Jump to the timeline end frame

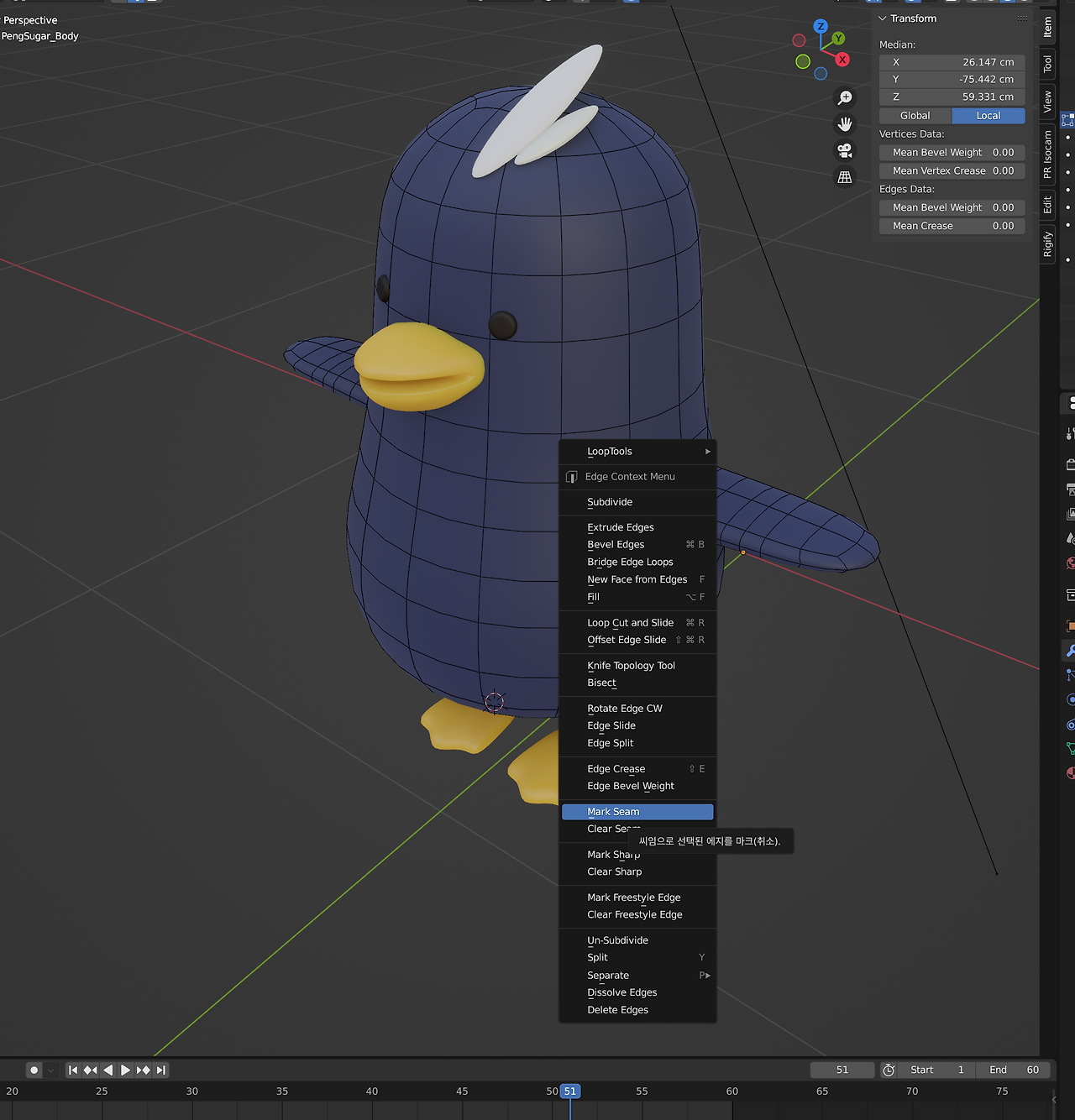click(x=161, y=1070)
